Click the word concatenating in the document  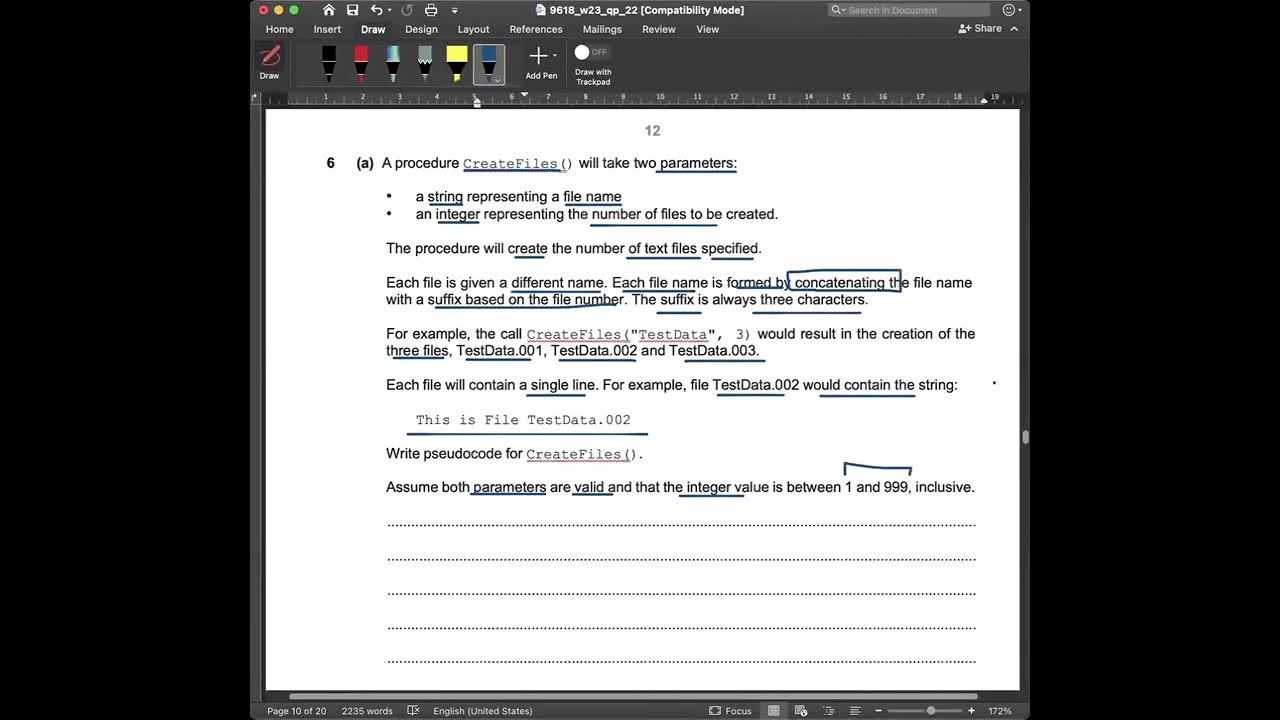[x=840, y=283]
